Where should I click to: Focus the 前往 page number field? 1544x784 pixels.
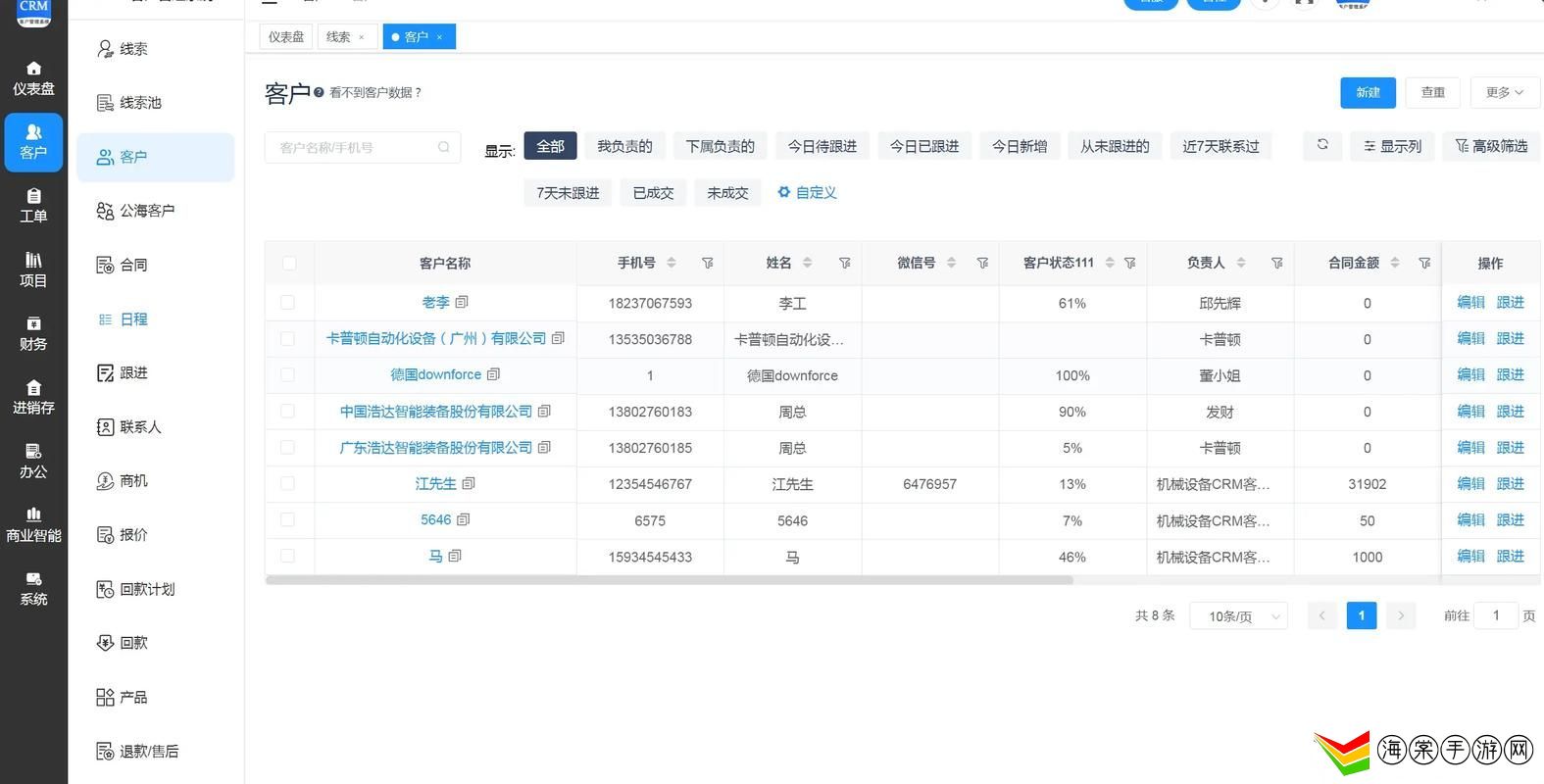[x=1495, y=615]
